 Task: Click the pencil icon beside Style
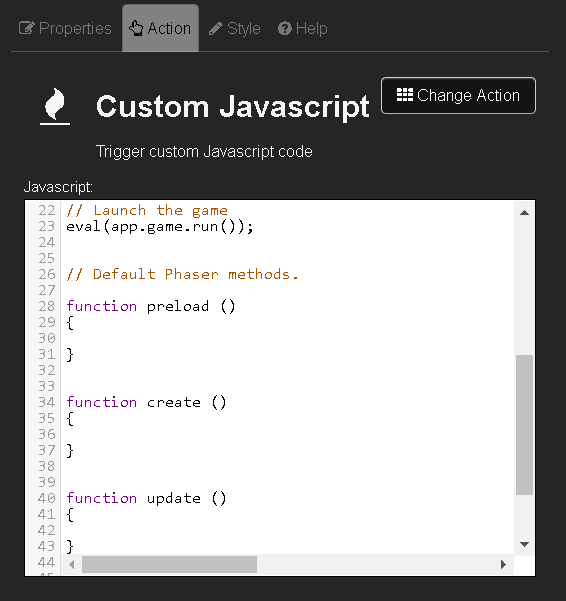(216, 29)
